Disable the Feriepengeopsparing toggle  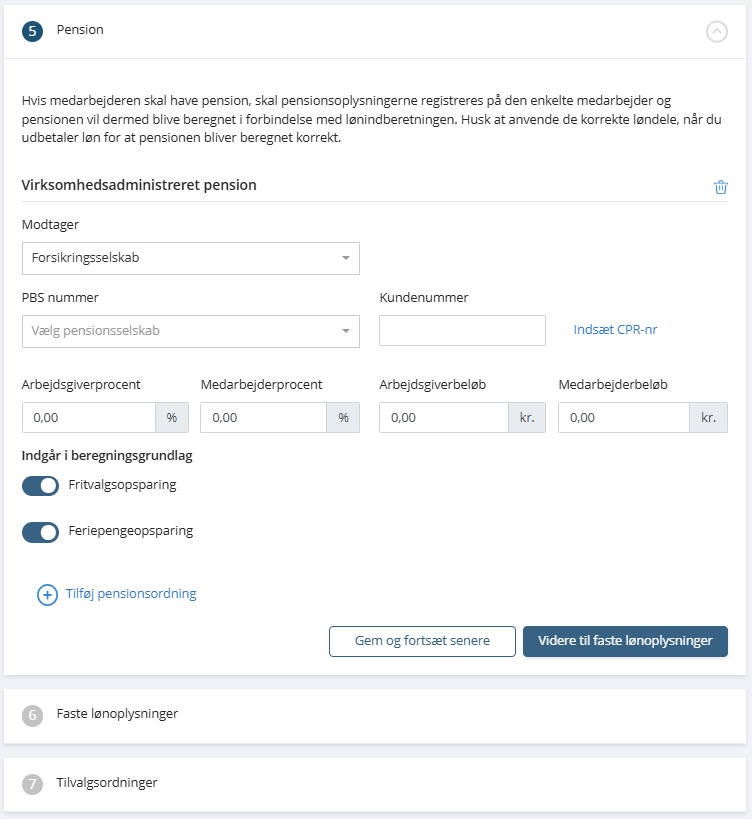(x=40, y=532)
